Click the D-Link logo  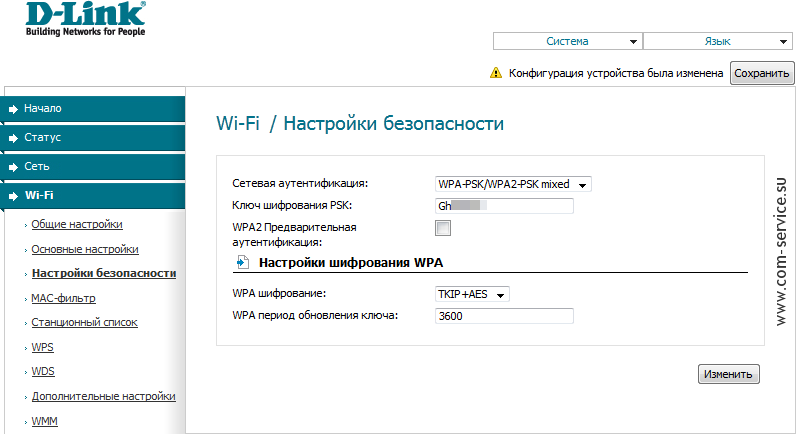coord(86,19)
